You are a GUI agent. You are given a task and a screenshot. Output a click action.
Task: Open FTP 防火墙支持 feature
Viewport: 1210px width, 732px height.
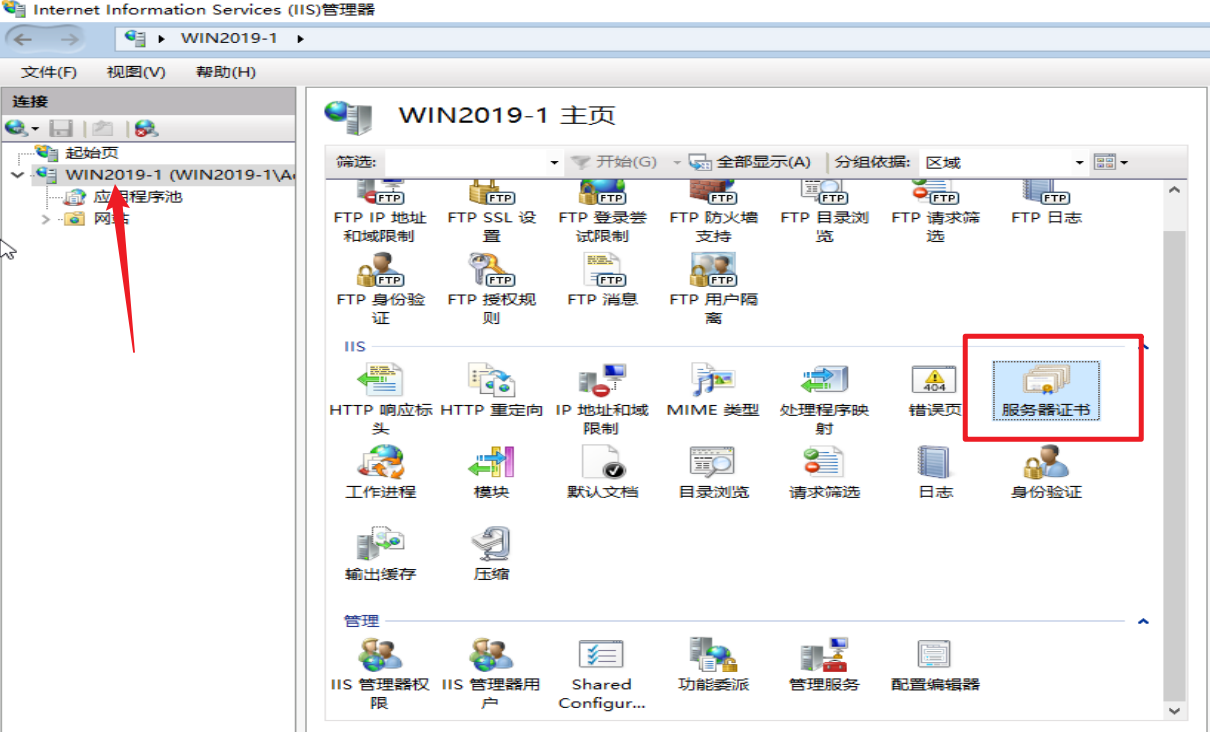point(713,212)
